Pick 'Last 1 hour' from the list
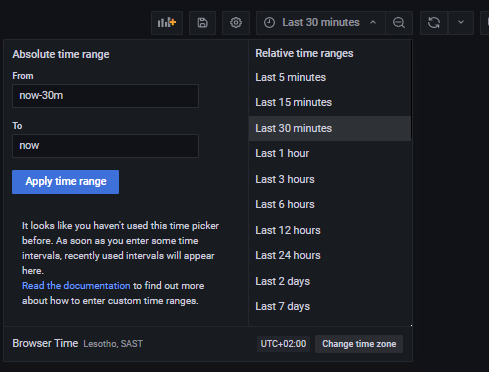The height and width of the screenshot is (372, 489). tap(330, 153)
